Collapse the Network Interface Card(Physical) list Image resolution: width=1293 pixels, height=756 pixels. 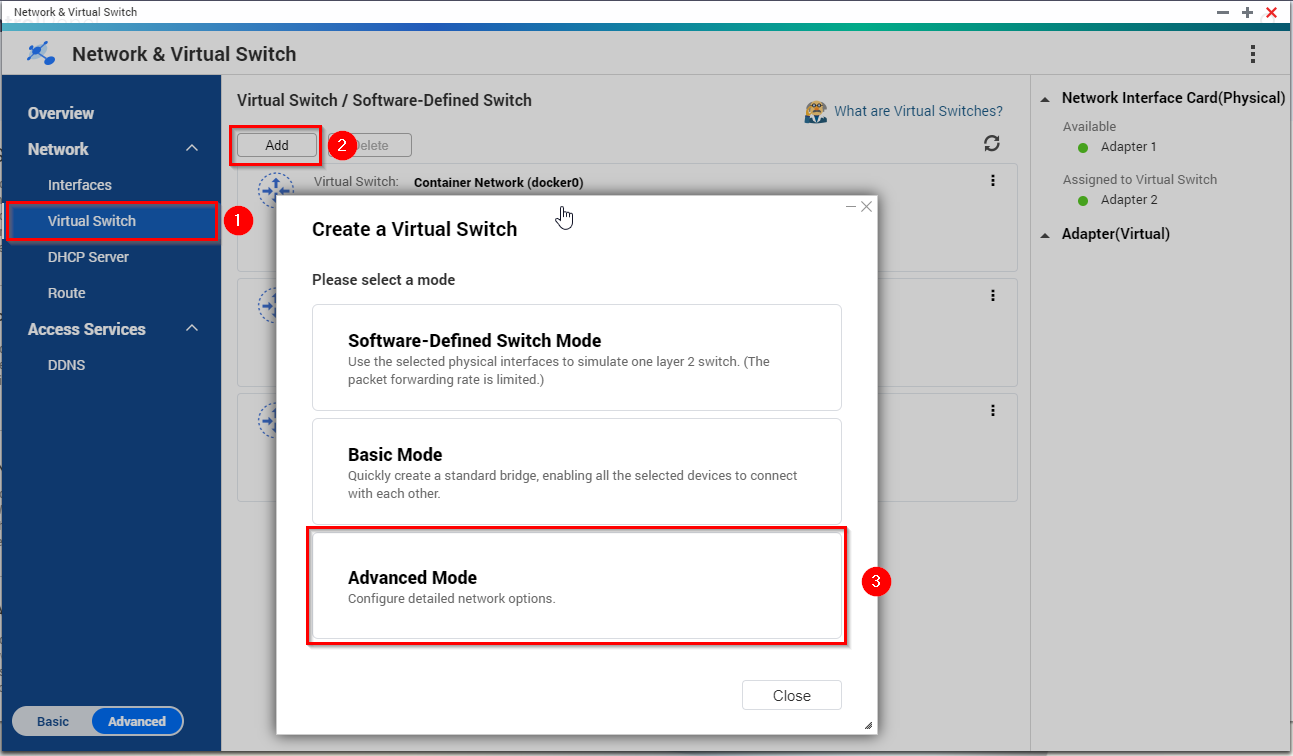click(x=1046, y=99)
